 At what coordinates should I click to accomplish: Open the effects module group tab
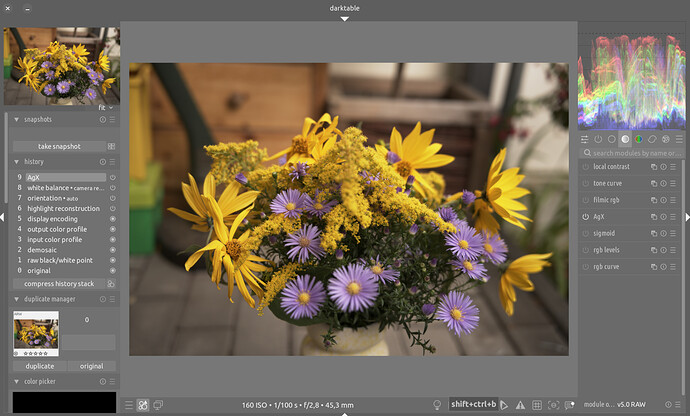pyautogui.click(x=666, y=140)
